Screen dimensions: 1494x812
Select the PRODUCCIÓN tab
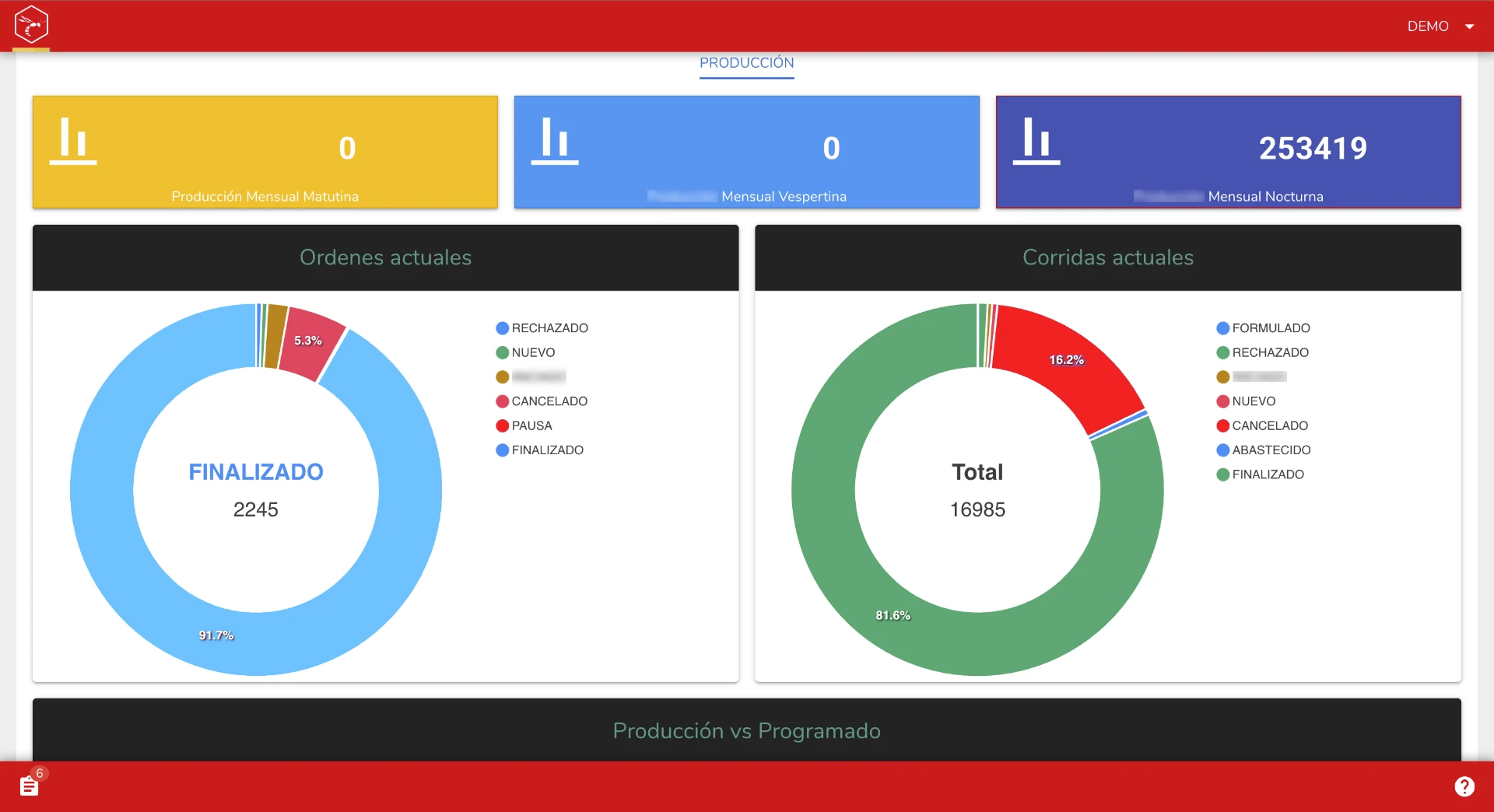tap(747, 63)
